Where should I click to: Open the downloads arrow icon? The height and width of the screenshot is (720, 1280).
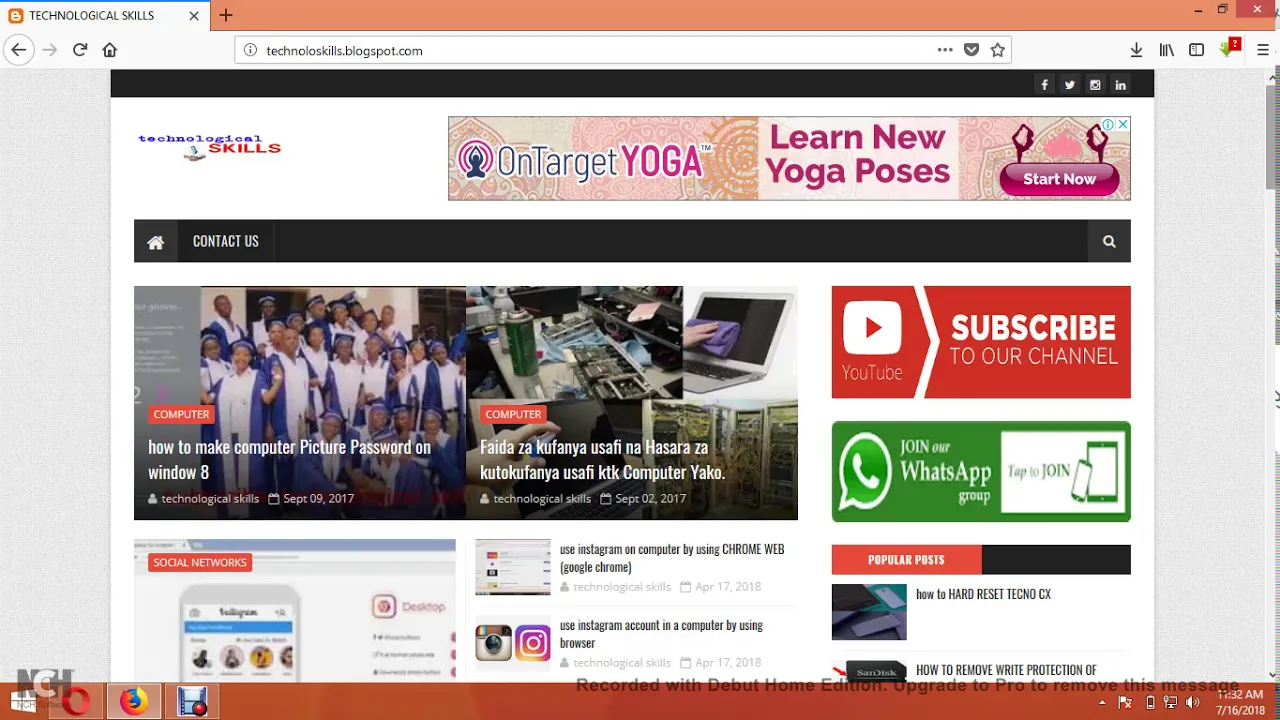click(1136, 50)
